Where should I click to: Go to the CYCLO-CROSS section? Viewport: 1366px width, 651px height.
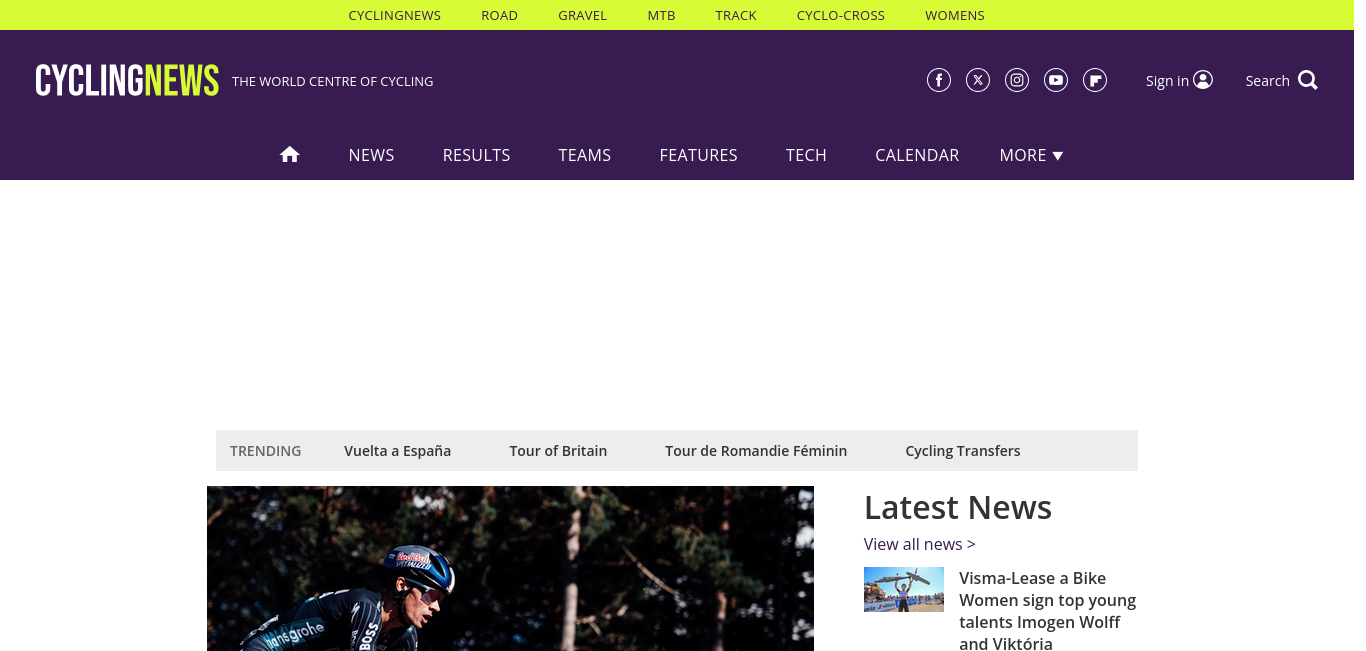point(841,15)
